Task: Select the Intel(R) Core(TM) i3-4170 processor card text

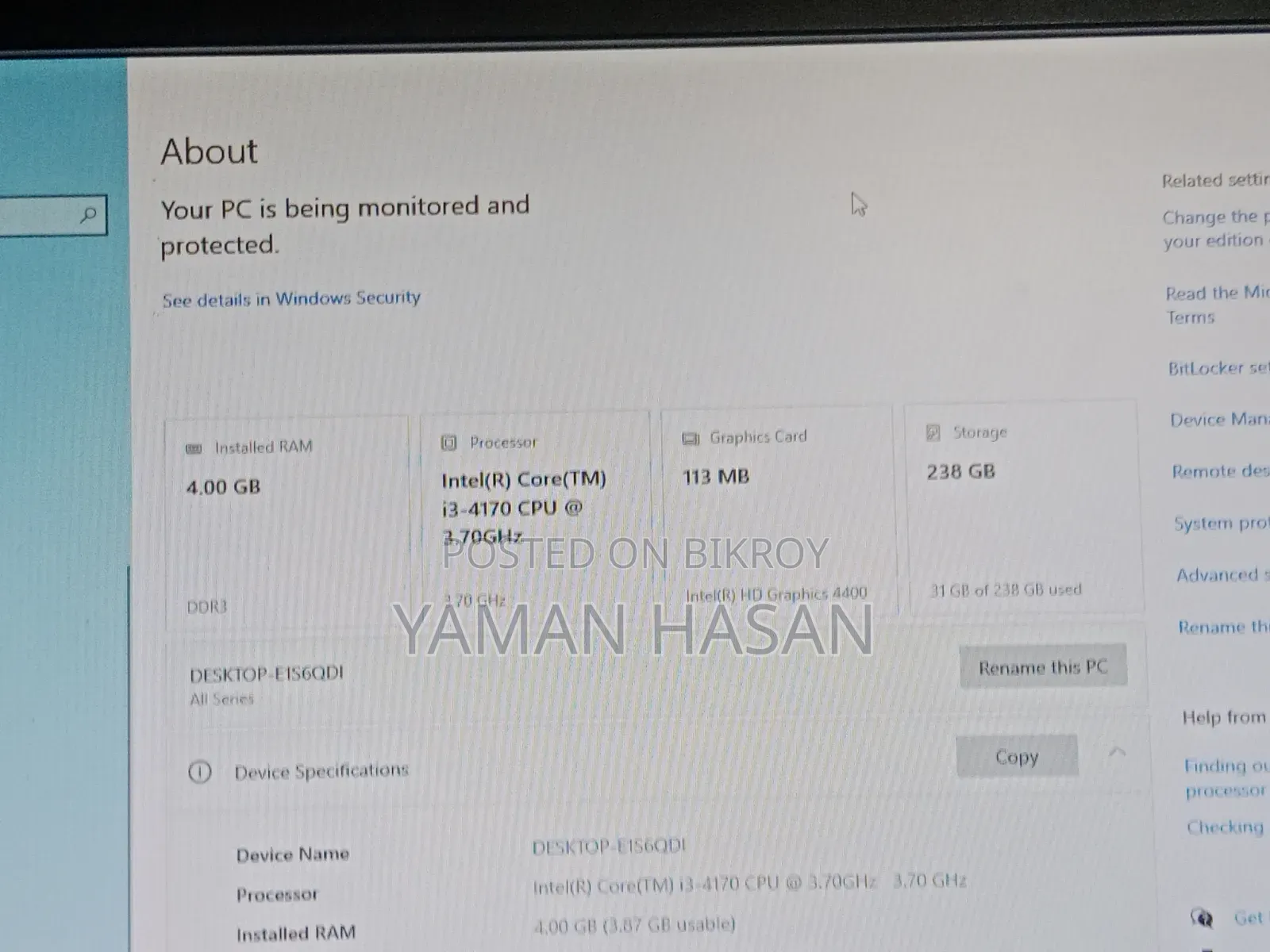Action: (524, 508)
